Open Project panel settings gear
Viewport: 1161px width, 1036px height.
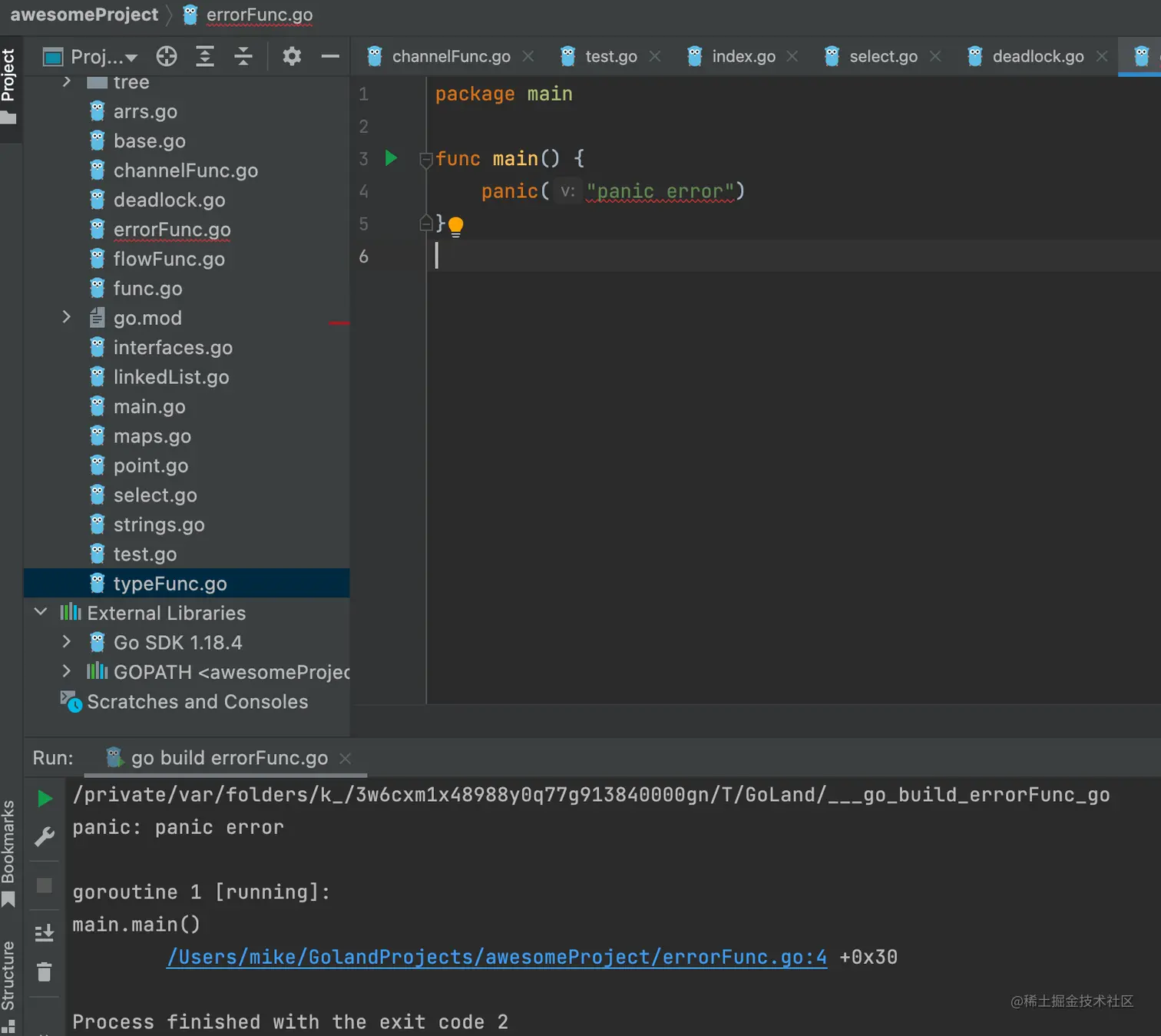(292, 56)
